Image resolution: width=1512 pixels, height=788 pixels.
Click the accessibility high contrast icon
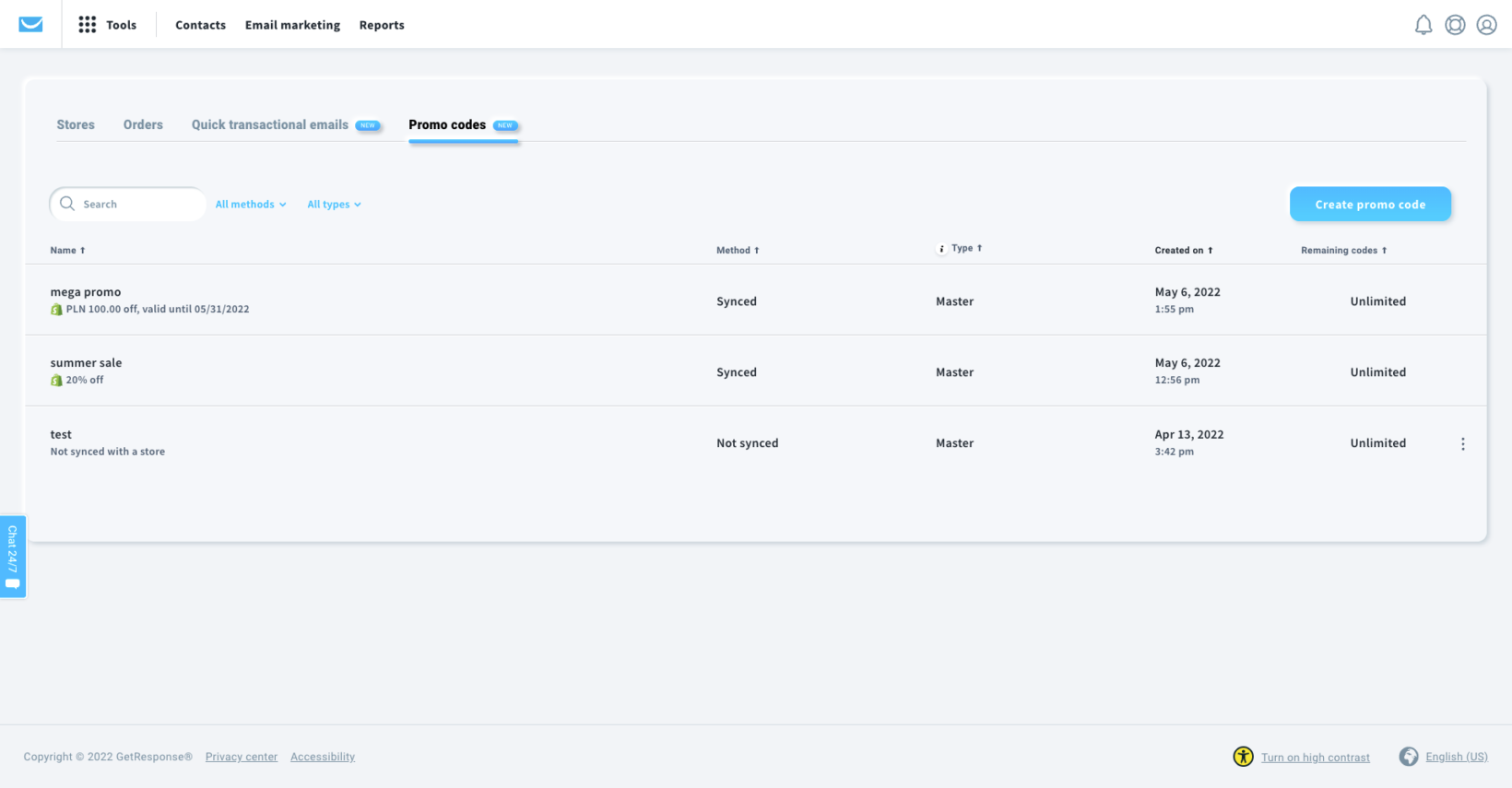pyautogui.click(x=1243, y=757)
